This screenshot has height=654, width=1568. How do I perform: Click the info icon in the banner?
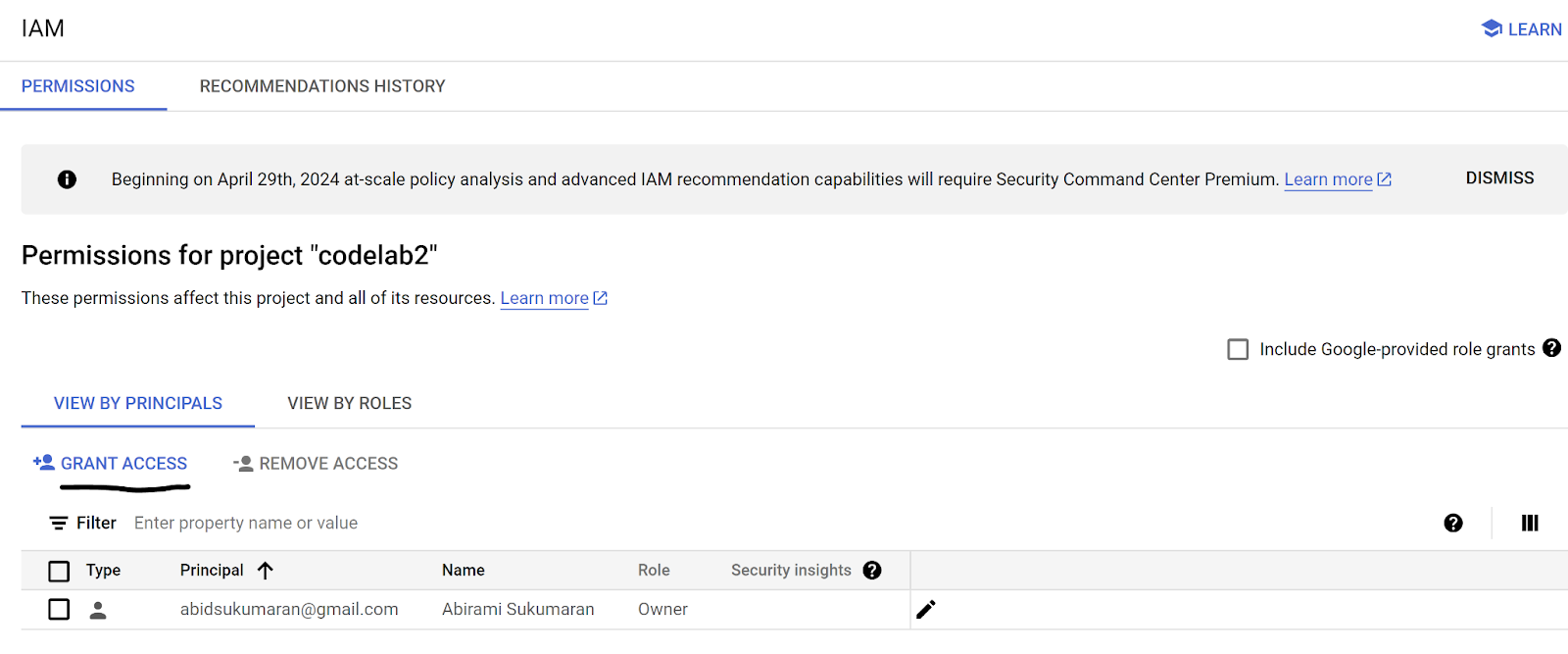[67, 179]
